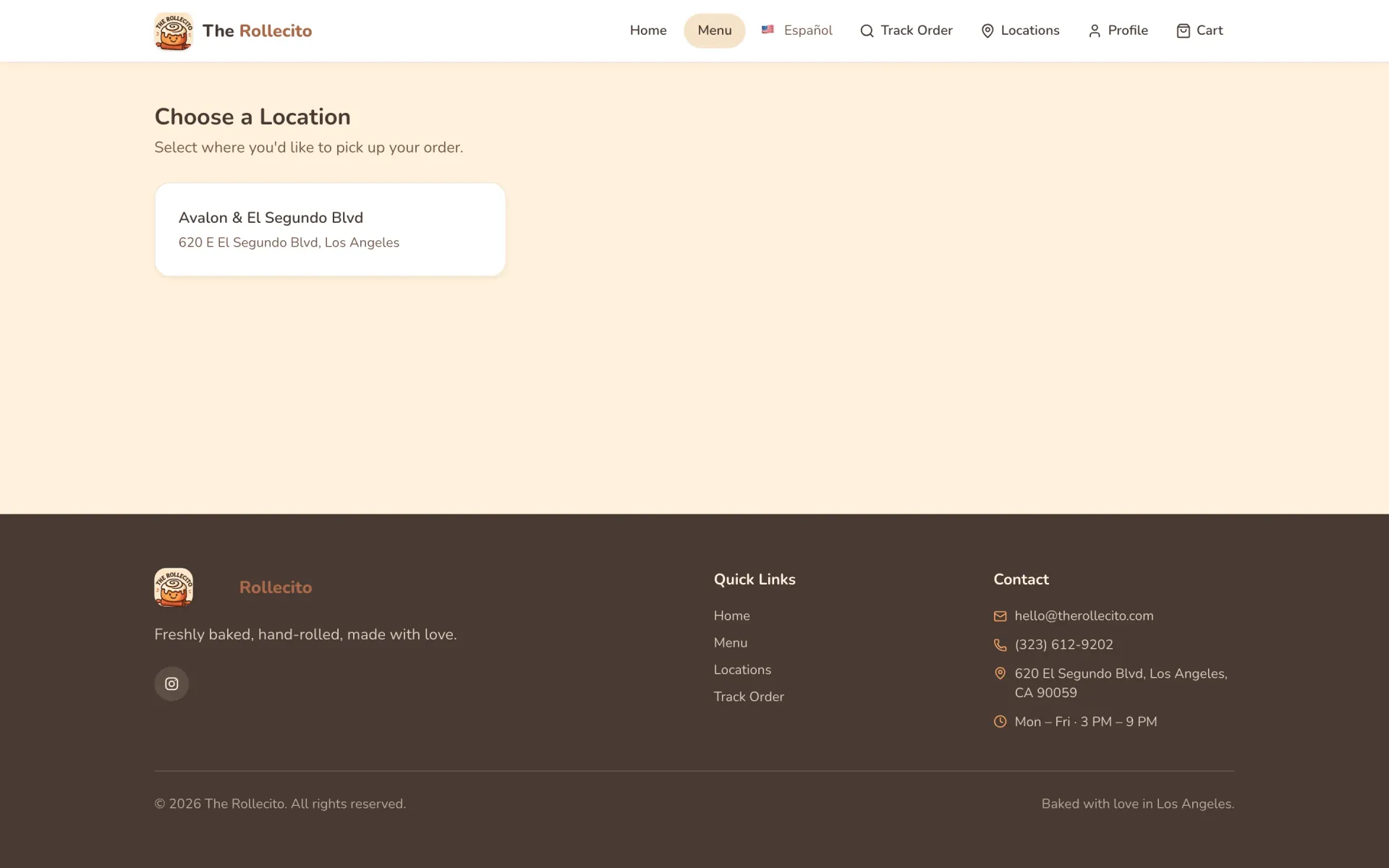Click the 'Contact' footer heading
The image size is (1389, 868).
(x=1021, y=579)
